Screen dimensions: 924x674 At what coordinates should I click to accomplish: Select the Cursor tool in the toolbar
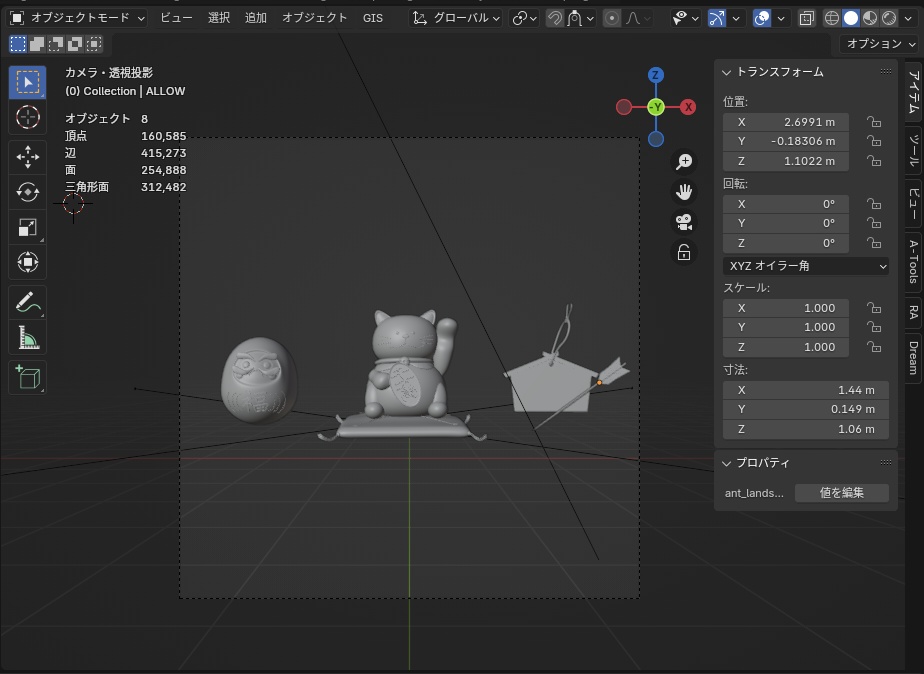click(x=28, y=117)
